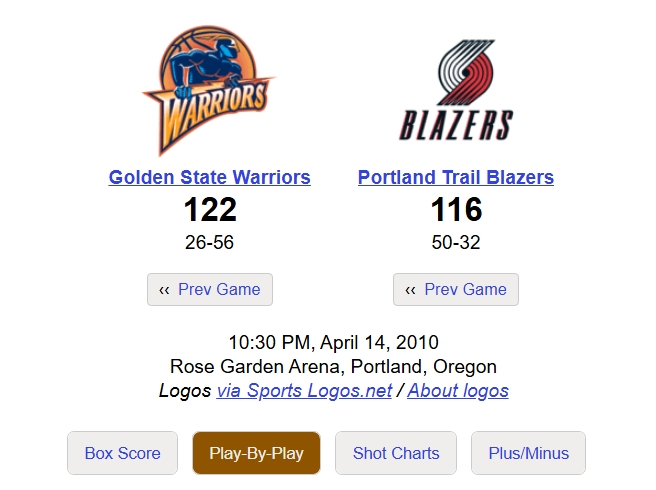Click the Blazers' 50-32 record
The image size is (656, 490).
coord(456,242)
